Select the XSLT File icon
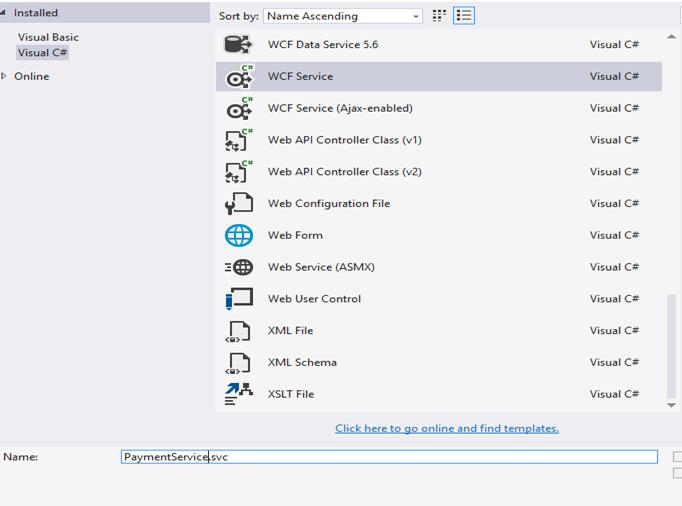This screenshot has width=682, height=506. pyautogui.click(x=239, y=394)
